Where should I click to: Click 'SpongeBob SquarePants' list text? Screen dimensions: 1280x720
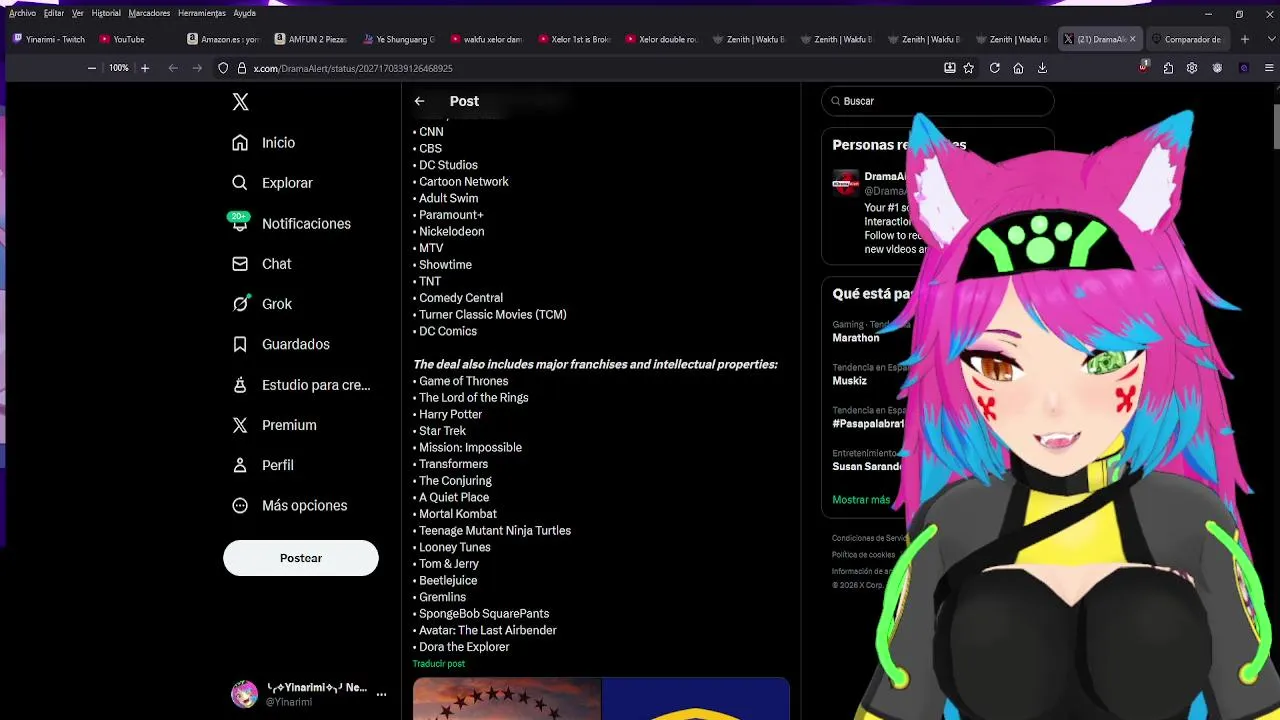click(x=484, y=614)
